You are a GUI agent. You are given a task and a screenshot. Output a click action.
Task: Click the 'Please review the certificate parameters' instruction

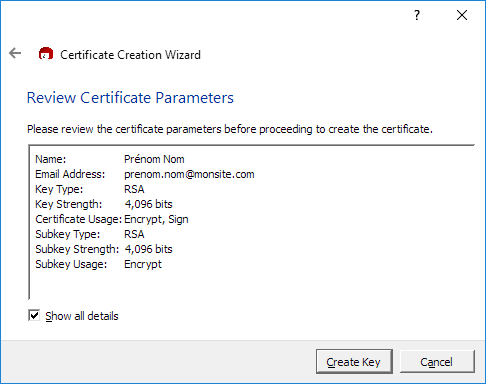point(230,129)
